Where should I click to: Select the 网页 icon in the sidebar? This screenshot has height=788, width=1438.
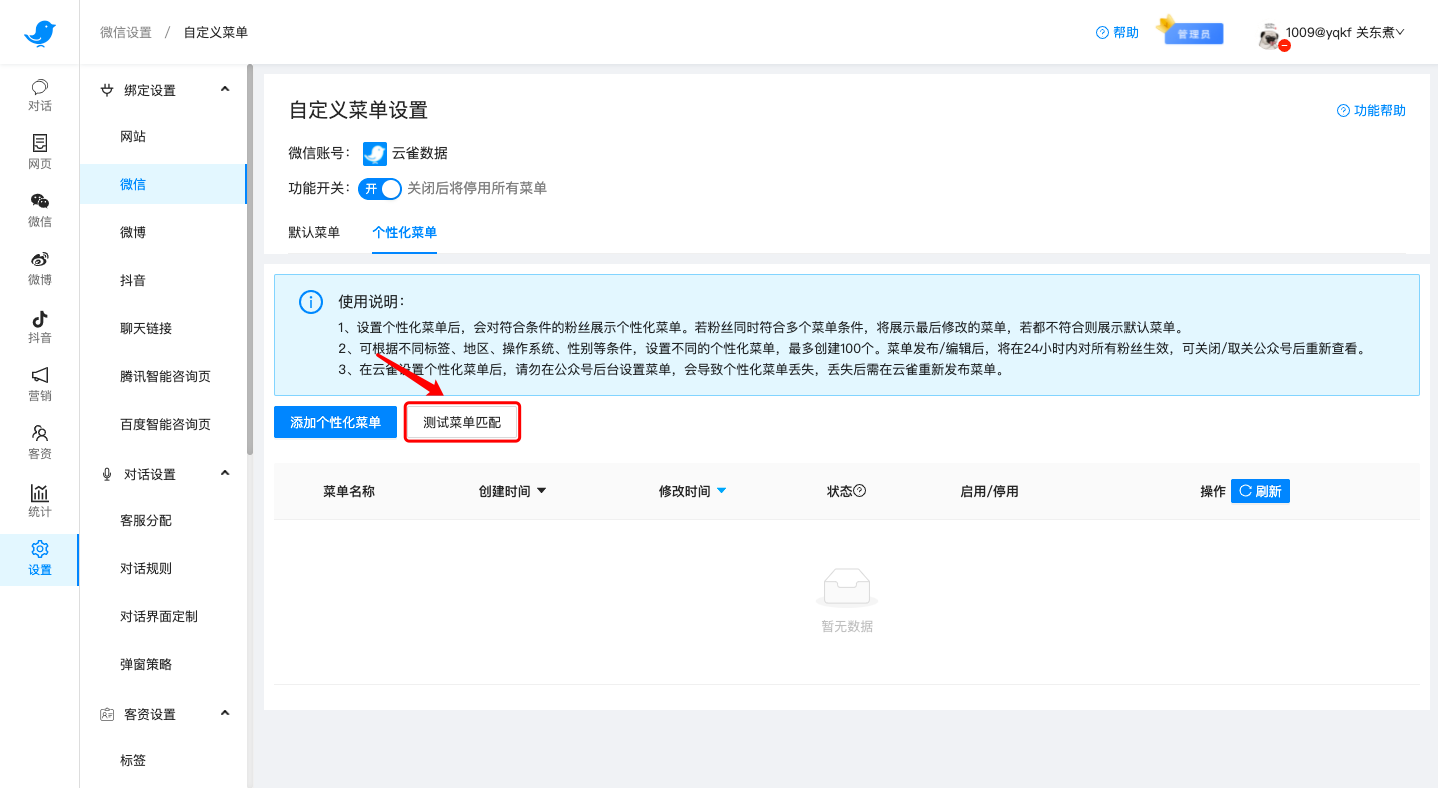tap(39, 153)
